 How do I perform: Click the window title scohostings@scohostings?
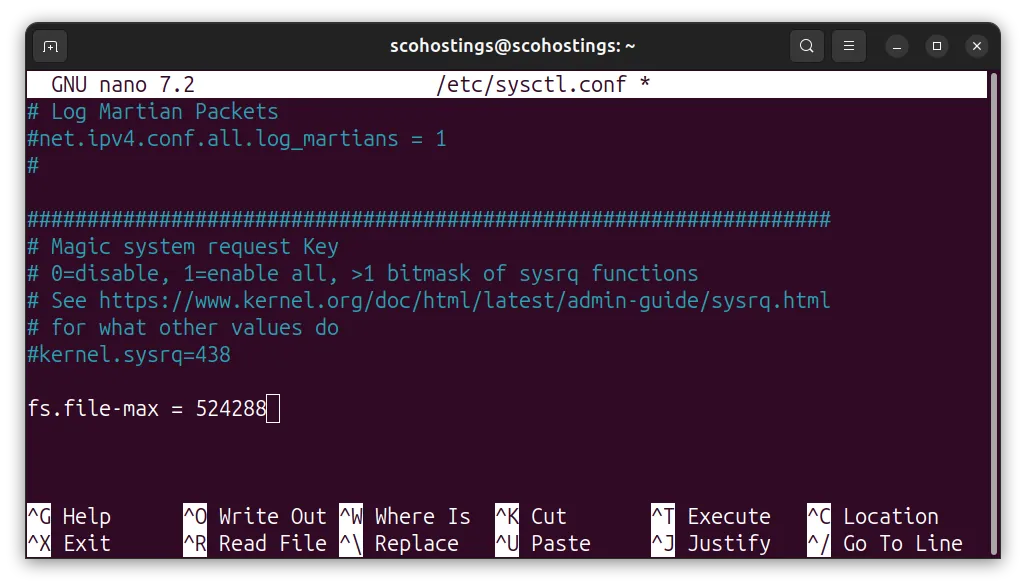point(512,46)
